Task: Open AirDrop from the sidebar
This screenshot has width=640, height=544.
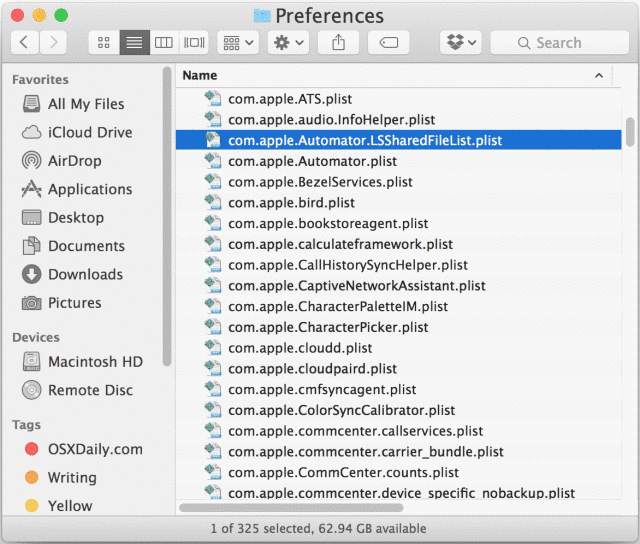Action: (x=74, y=161)
